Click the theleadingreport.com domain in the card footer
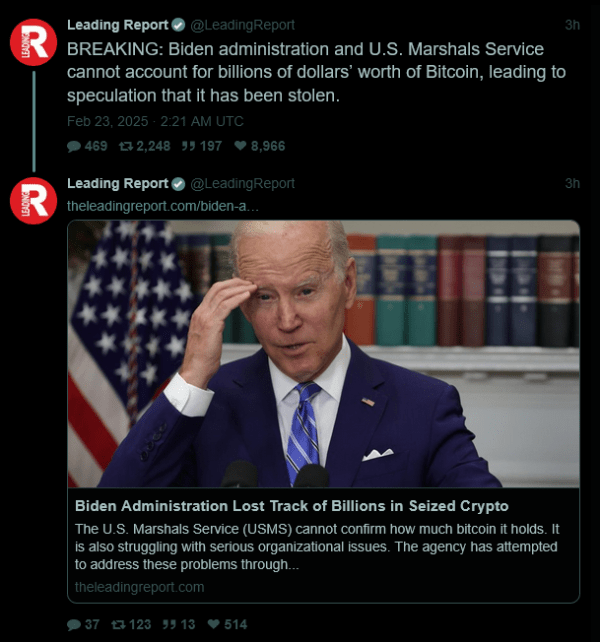The image size is (600, 642). 139,587
